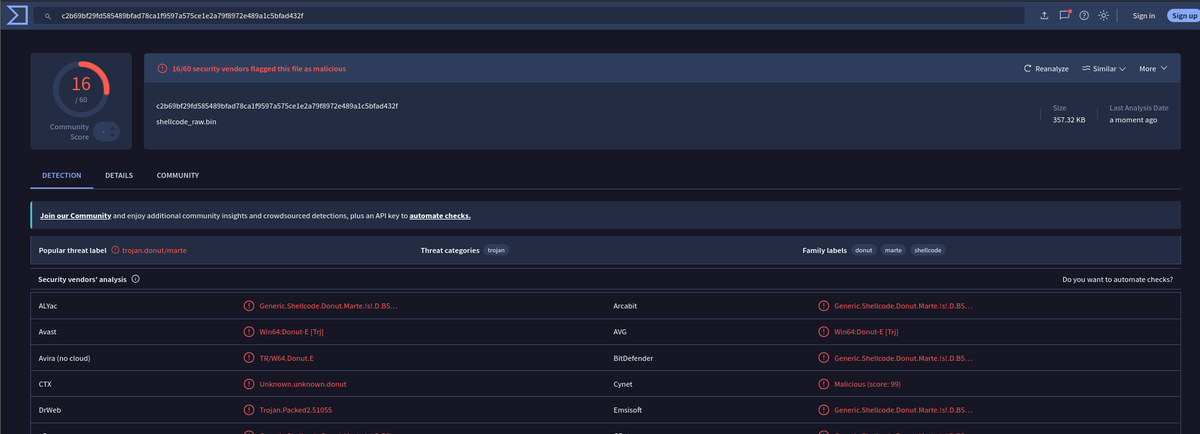Click the Arcabit Generic.Shellcode.Donut.Marte result
The height and width of the screenshot is (434, 1200).
pyautogui.click(x=902, y=306)
